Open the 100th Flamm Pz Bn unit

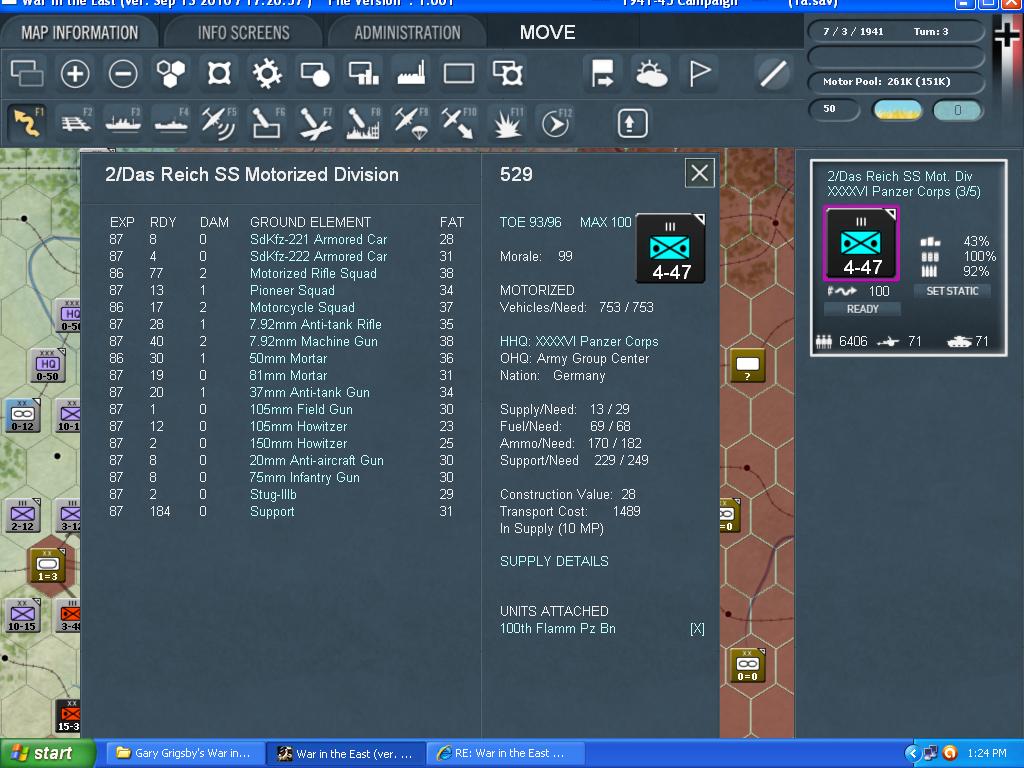[558, 628]
